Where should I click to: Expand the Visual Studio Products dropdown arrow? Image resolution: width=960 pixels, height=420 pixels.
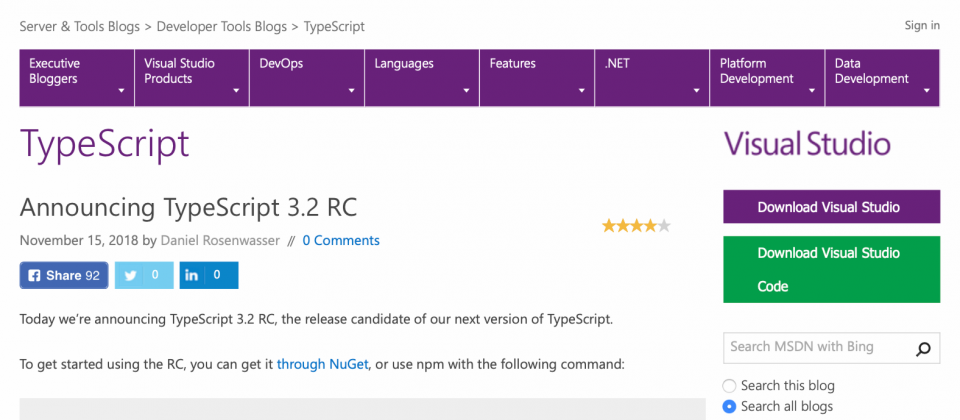point(236,91)
